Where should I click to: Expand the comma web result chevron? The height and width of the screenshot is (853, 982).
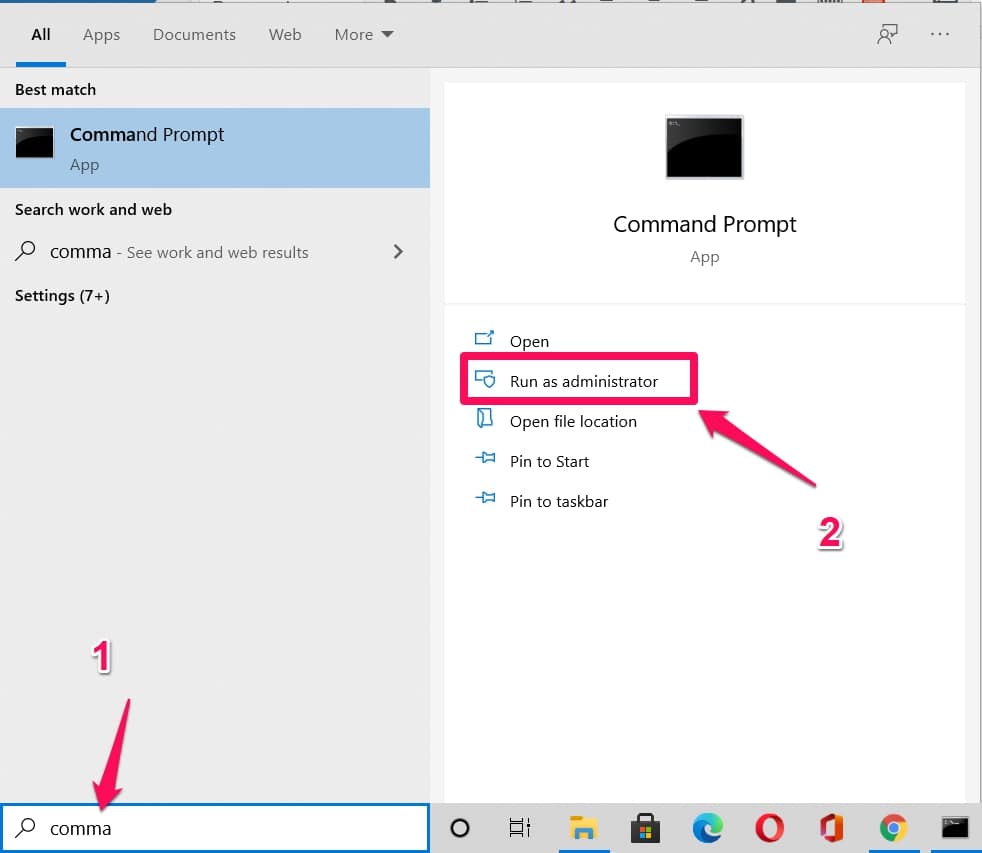pos(398,252)
